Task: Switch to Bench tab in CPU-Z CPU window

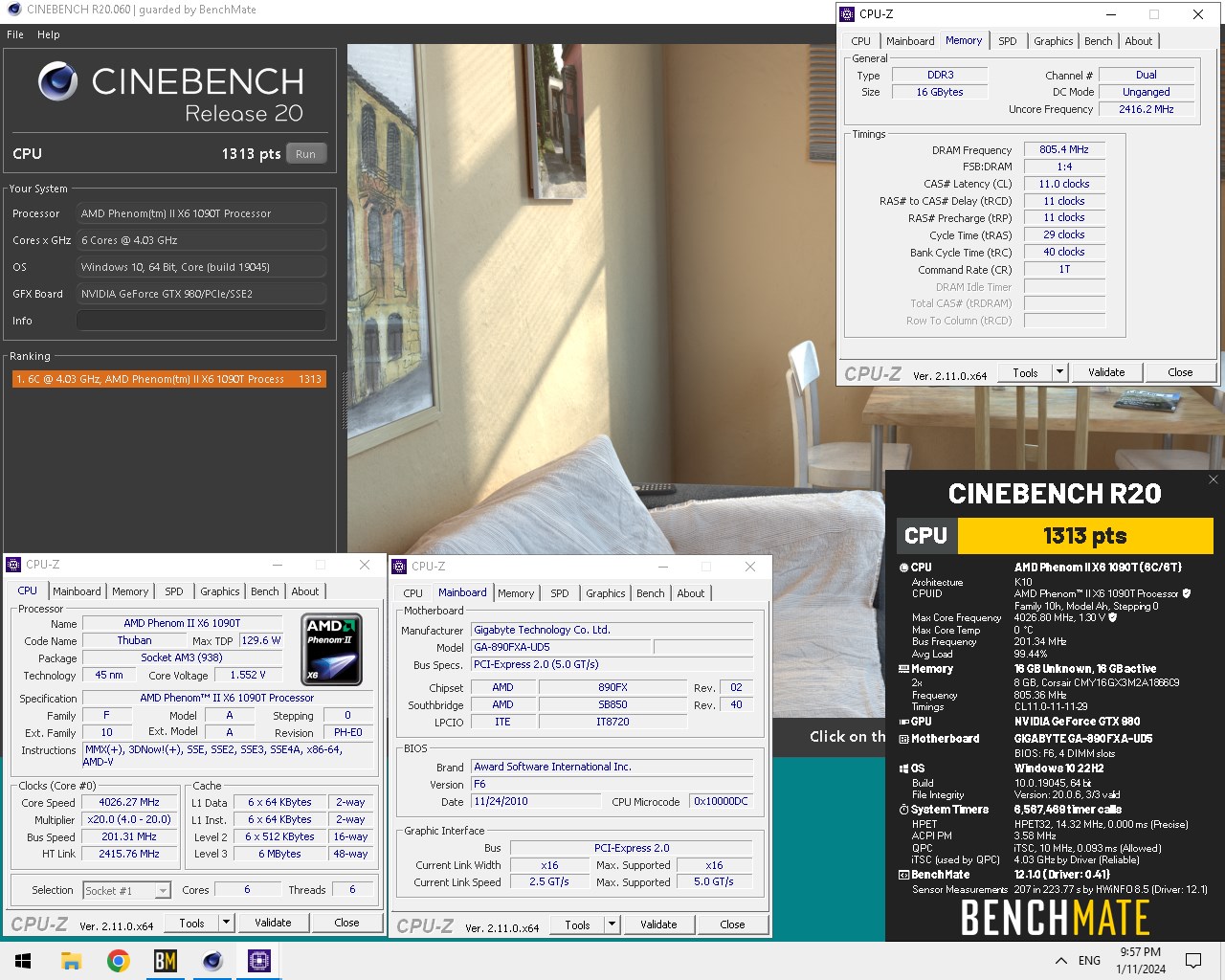Action: [x=265, y=591]
